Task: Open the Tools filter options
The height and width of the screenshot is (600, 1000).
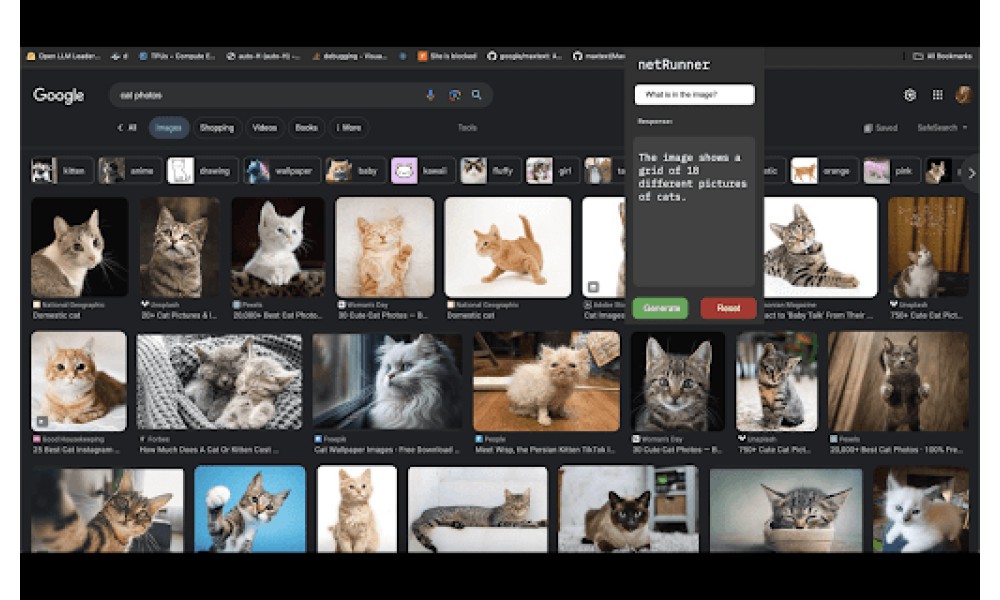Action: coord(467,128)
